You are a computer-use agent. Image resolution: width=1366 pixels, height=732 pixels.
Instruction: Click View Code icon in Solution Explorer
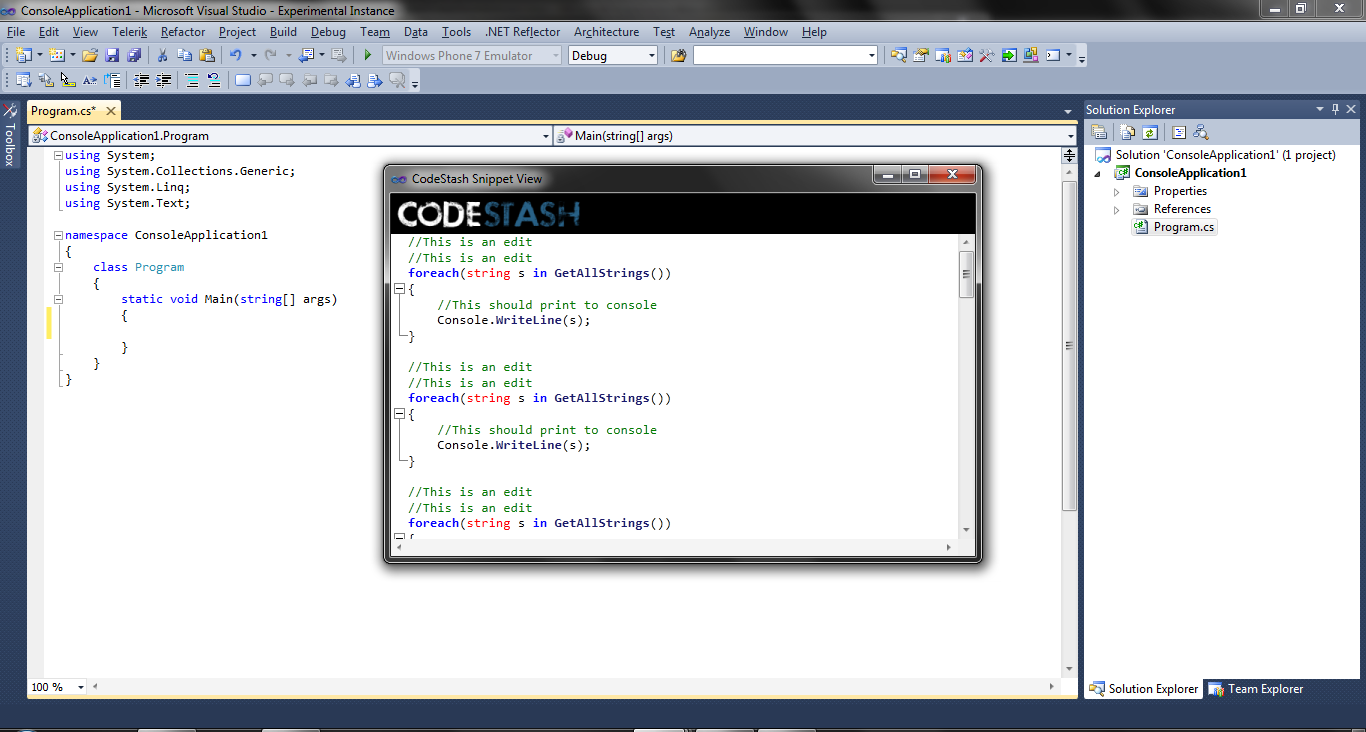click(1179, 132)
